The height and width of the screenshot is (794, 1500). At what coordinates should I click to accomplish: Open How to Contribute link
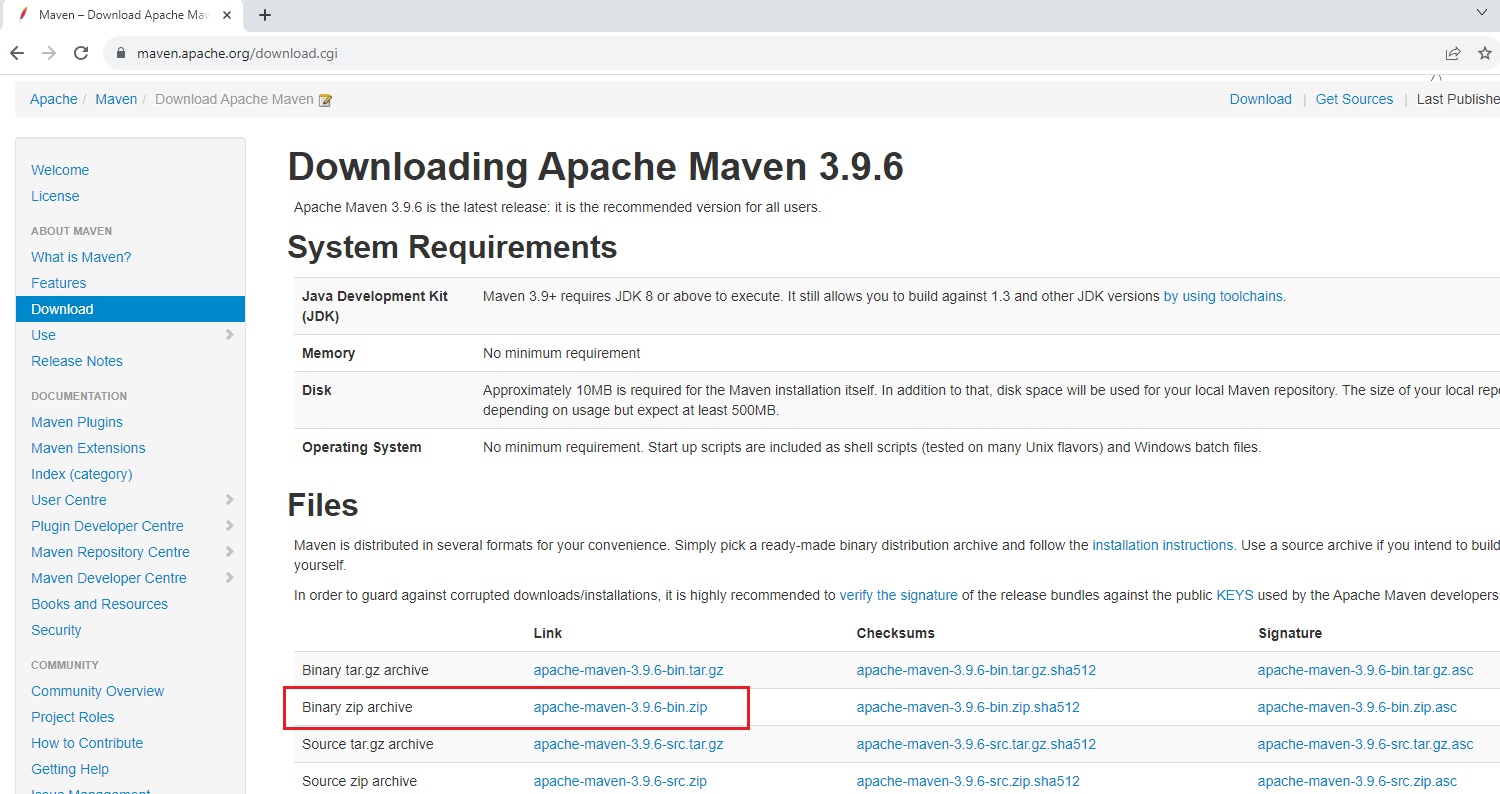tap(87, 743)
